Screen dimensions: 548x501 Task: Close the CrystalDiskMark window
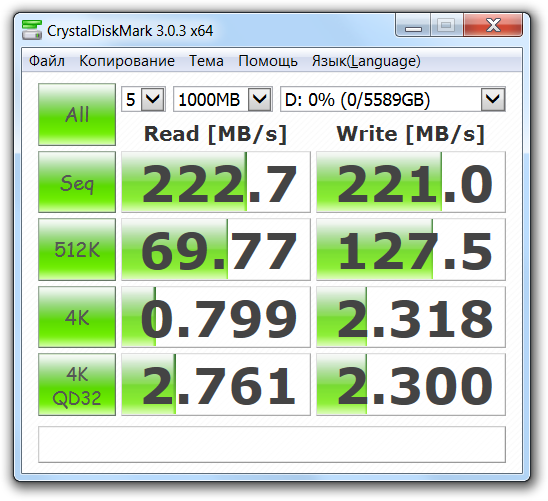(x=493, y=25)
